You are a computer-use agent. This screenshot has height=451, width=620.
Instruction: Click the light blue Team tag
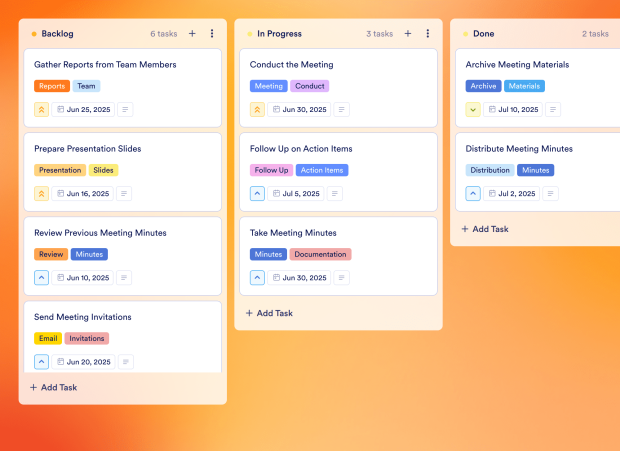click(x=86, y=86)
